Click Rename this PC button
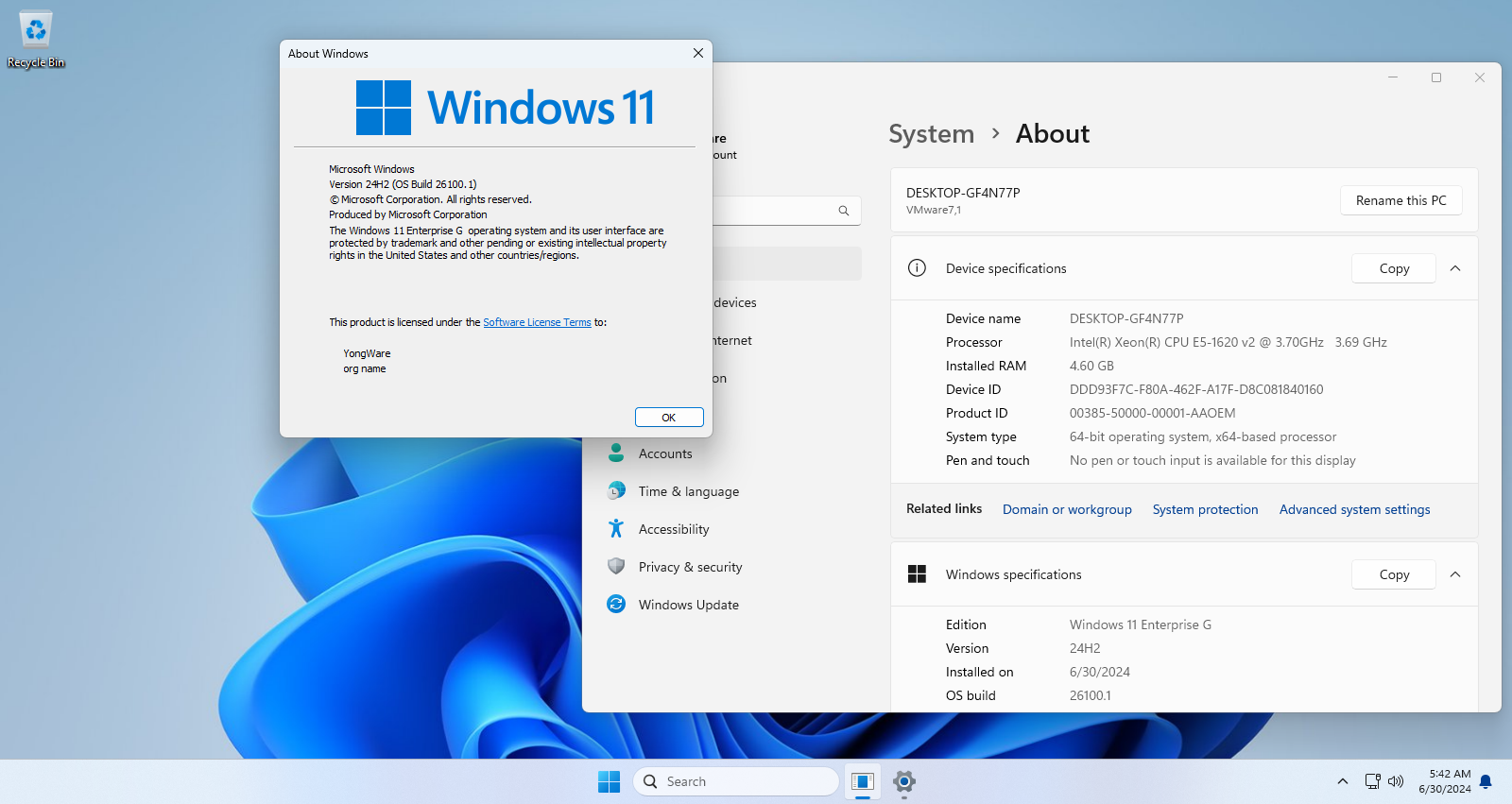The width and height of the screenshot is (1512, 804). click(x=1400, y=200)
